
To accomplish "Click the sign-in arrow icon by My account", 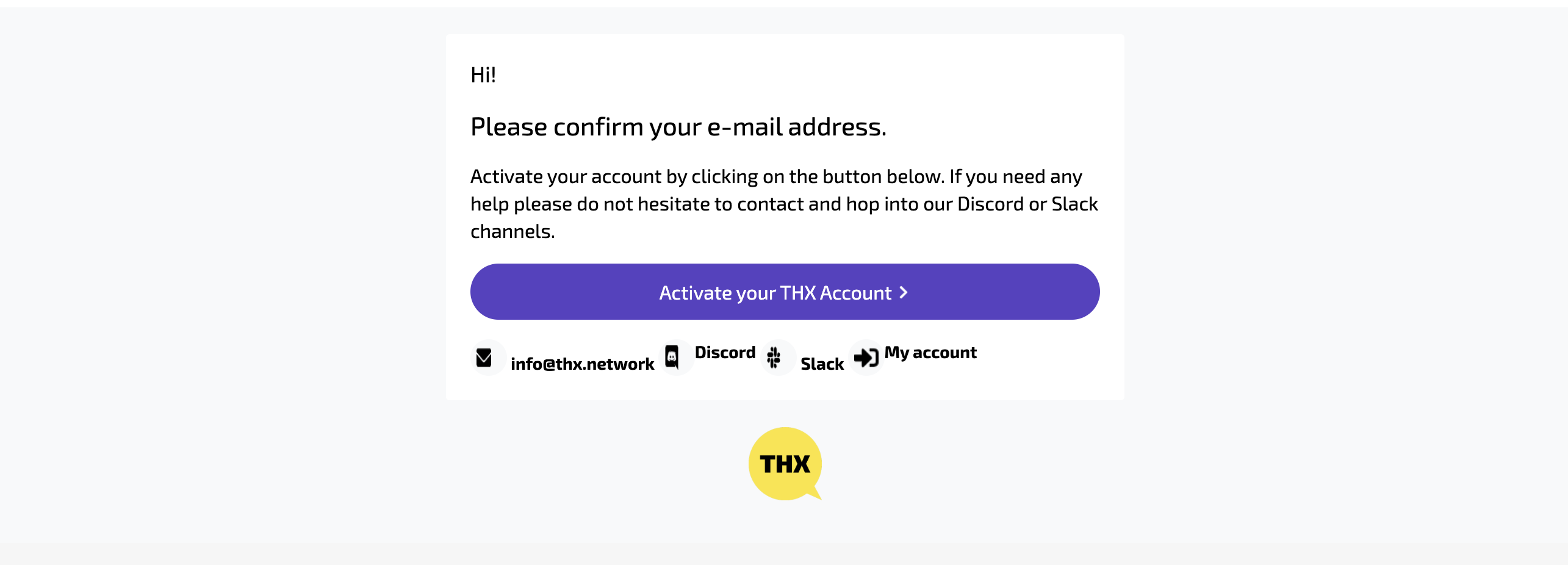I will click(x=866, y=358).
